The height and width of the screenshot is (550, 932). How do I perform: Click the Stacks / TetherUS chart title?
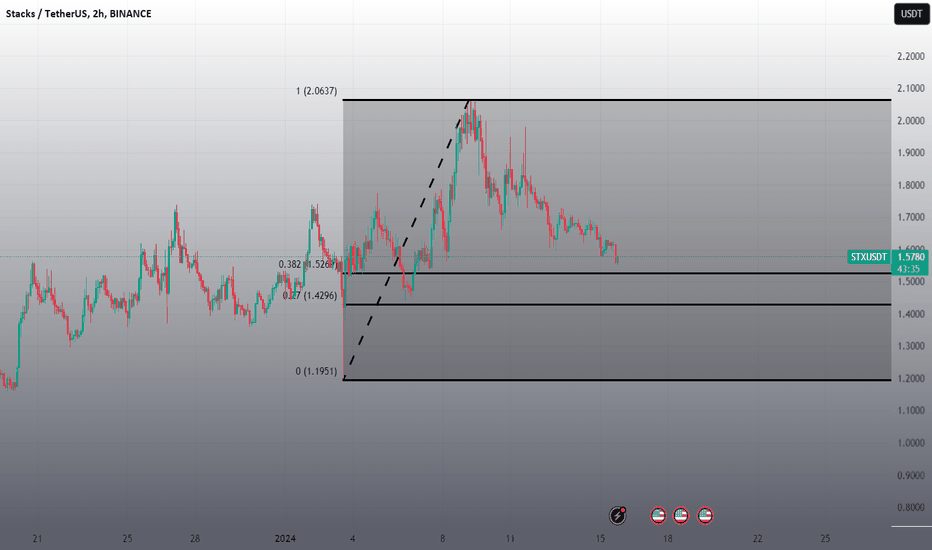point(78,14)
